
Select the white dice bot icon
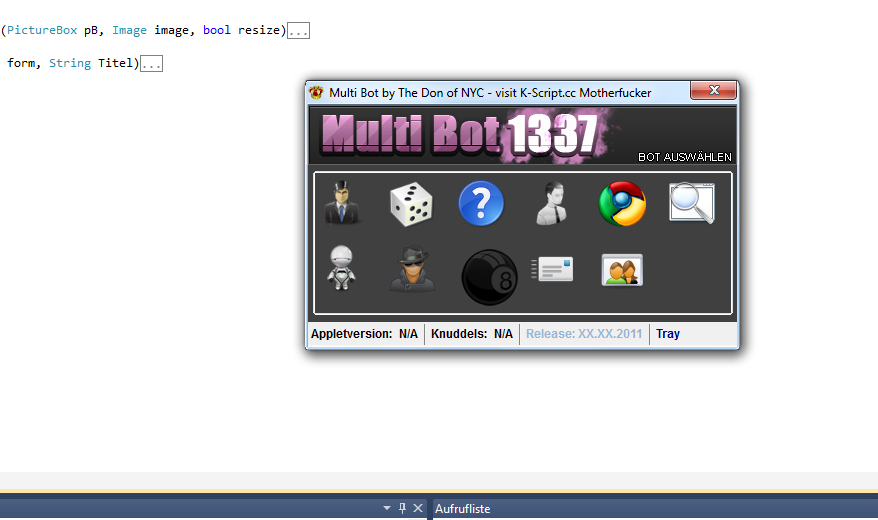[411, 204]
